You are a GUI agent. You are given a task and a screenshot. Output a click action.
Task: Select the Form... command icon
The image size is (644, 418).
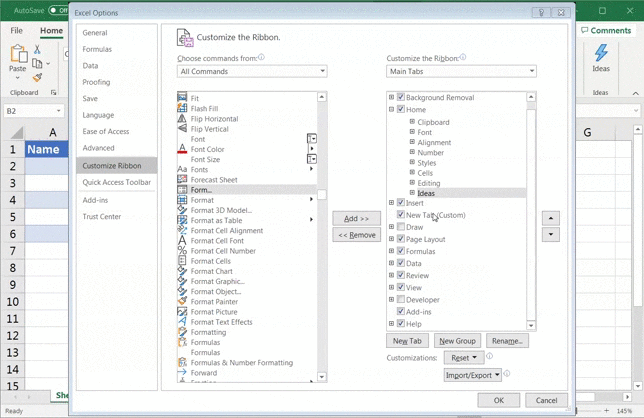(182, 189)
